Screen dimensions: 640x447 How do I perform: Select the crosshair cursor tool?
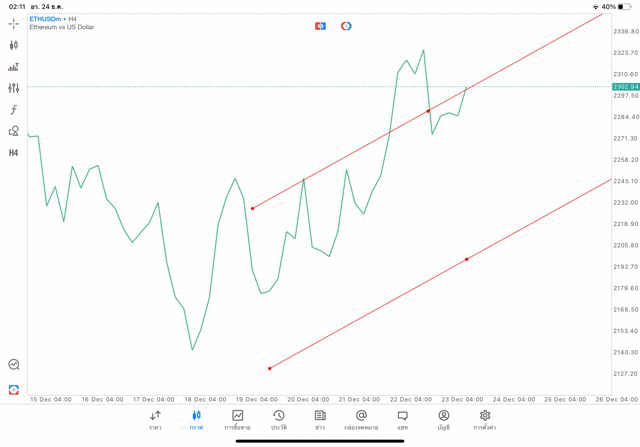click(14, 22)
